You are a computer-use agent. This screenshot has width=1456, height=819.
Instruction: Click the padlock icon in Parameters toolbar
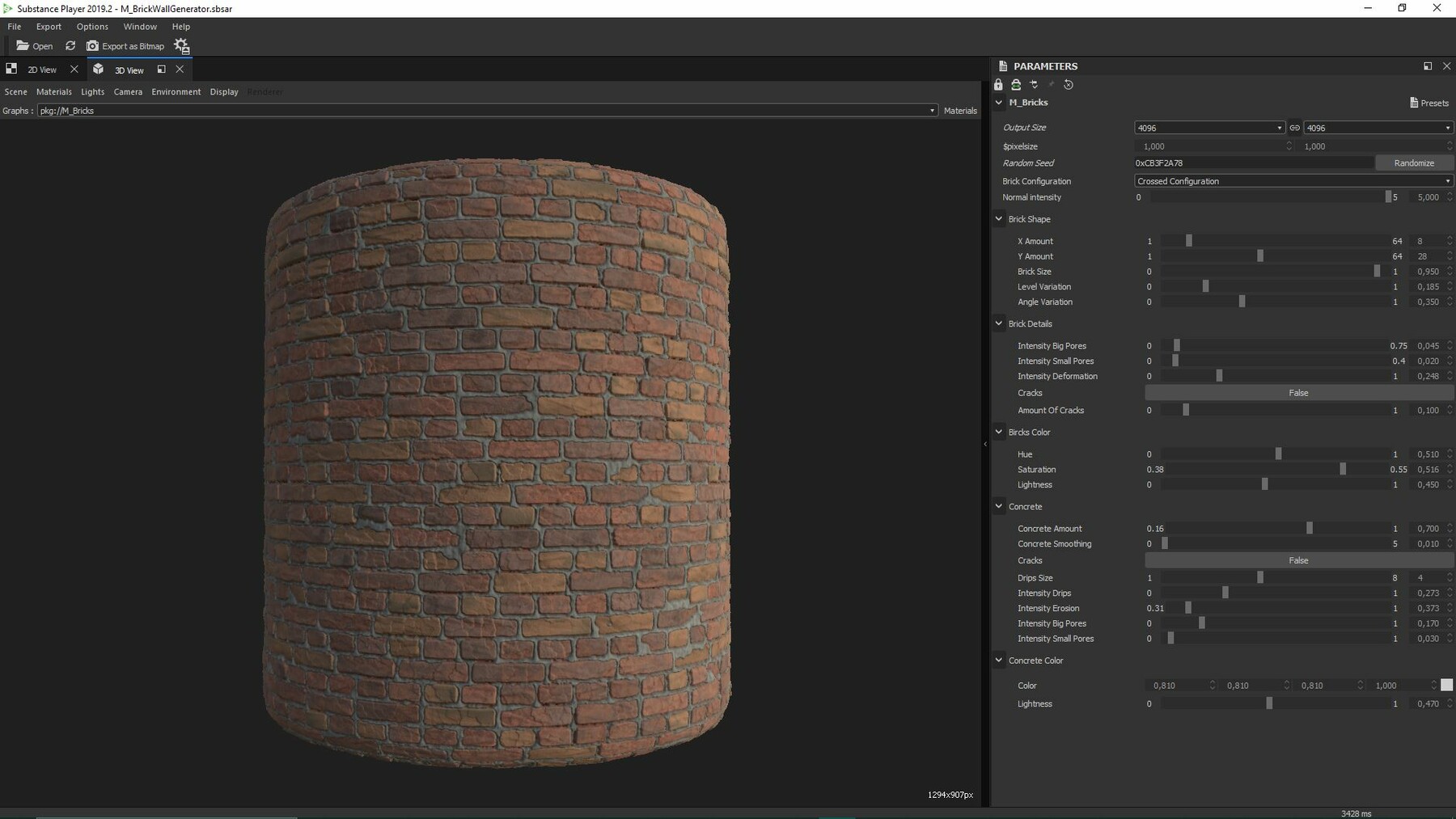[x=998, y=85]
